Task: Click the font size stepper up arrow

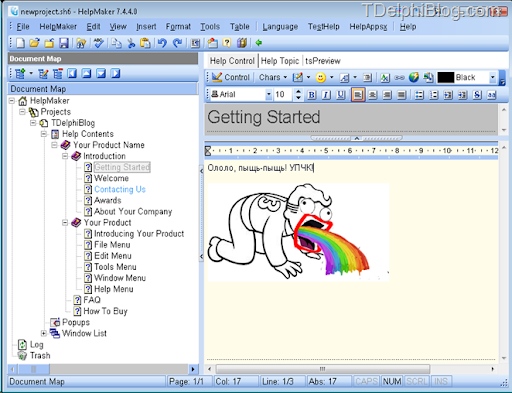Action: pyautogui.click(x=298, y=91)
